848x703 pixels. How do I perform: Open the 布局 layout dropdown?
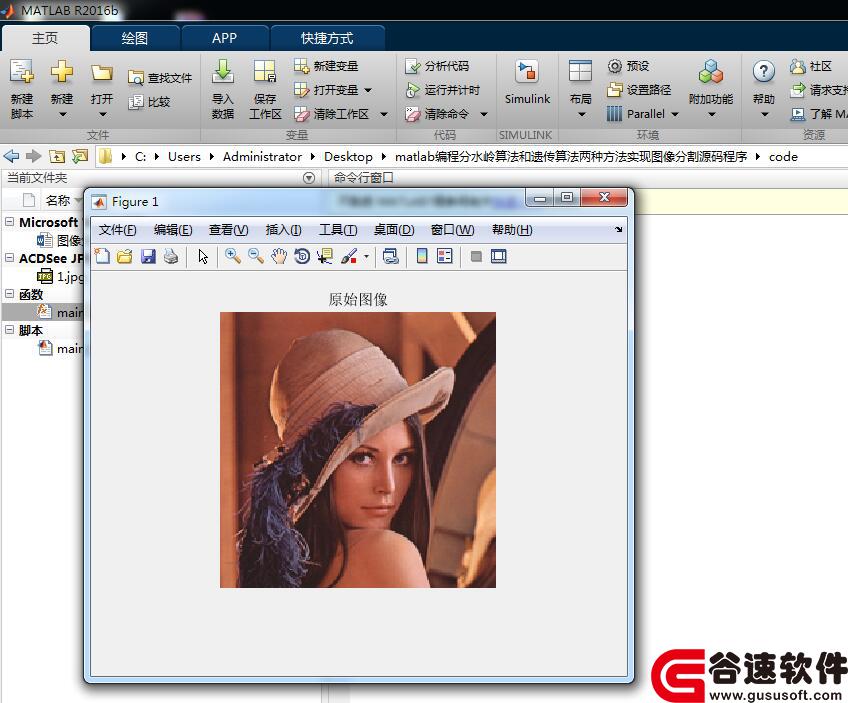point(581,114)
